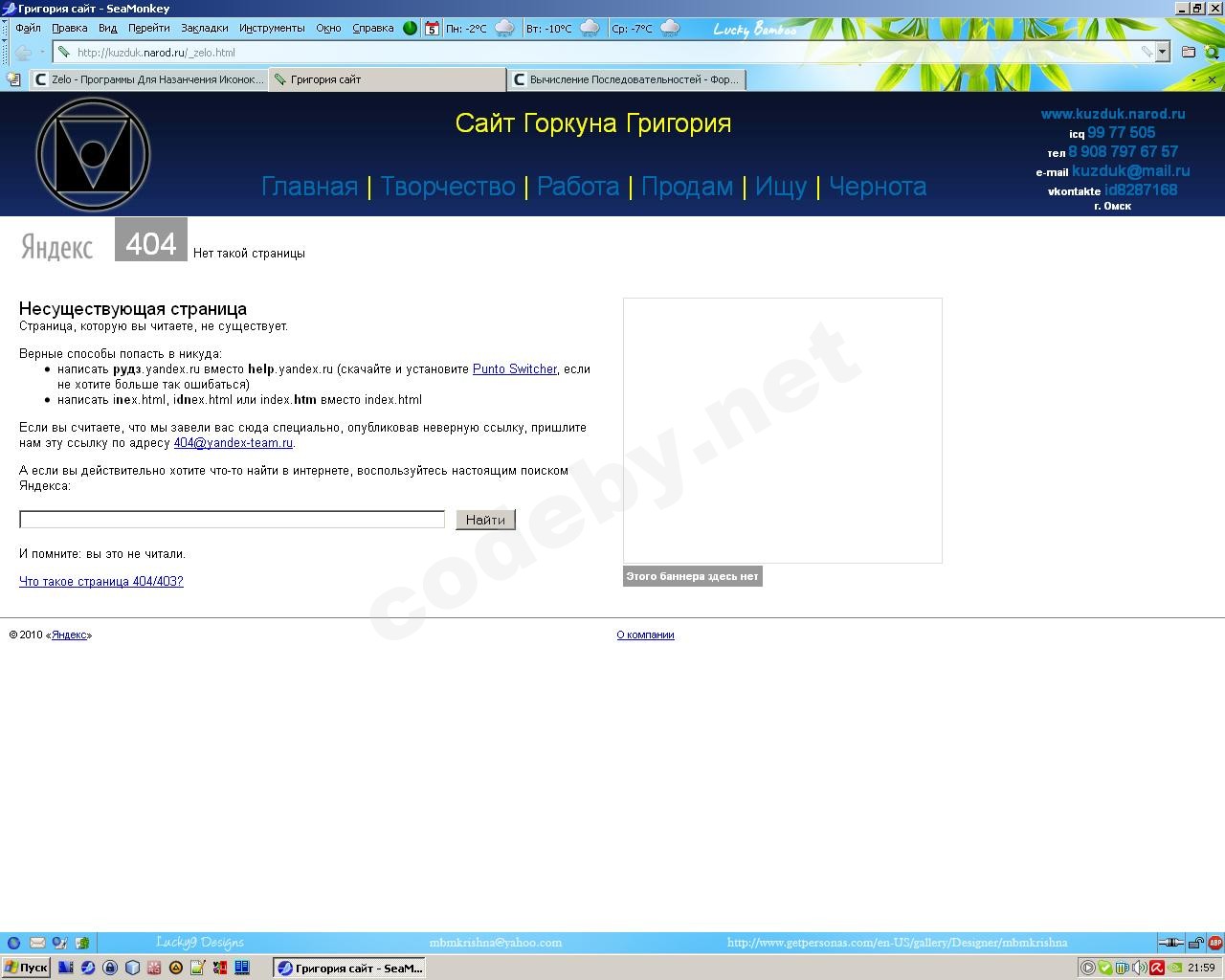Open the Файл menu

click(x=28, y=28)
